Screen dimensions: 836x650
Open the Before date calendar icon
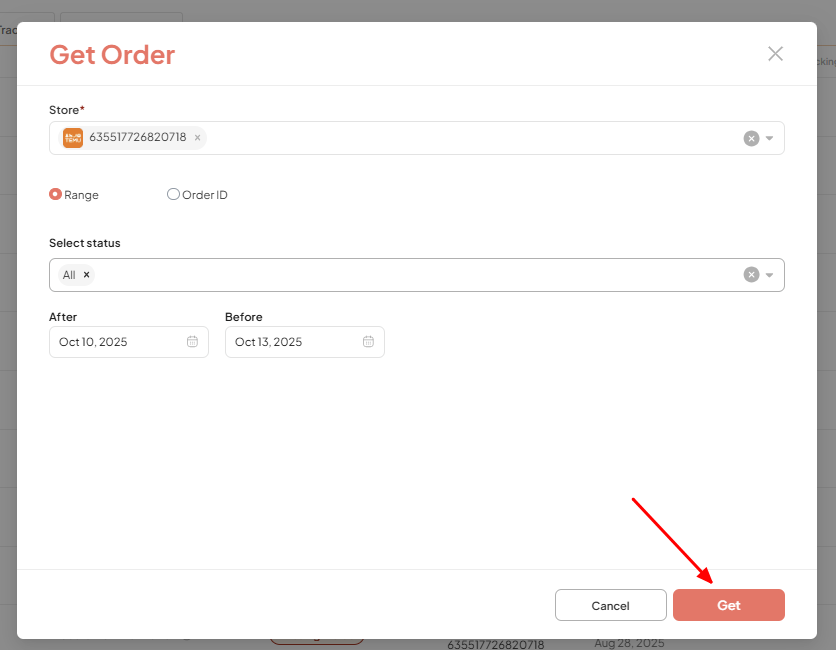[x=368, y=342]
